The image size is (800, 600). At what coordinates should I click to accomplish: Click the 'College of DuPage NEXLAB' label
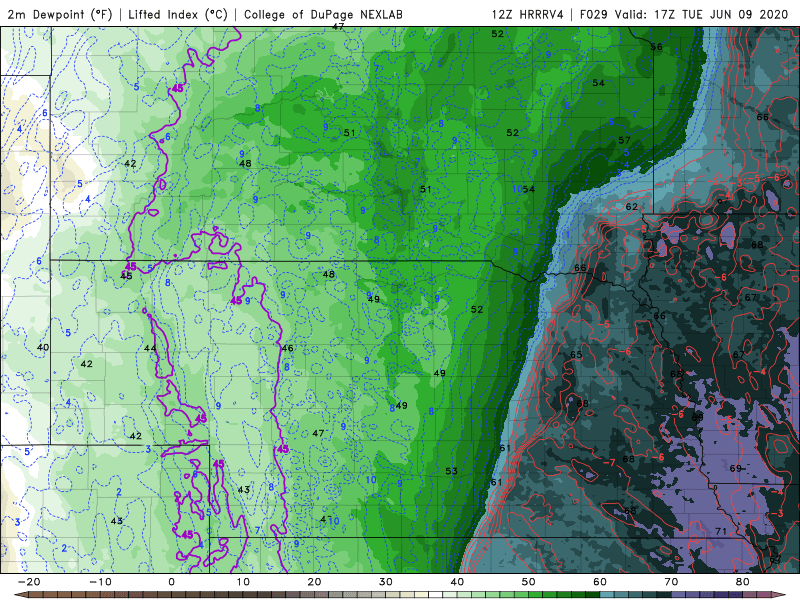(323, 14)
